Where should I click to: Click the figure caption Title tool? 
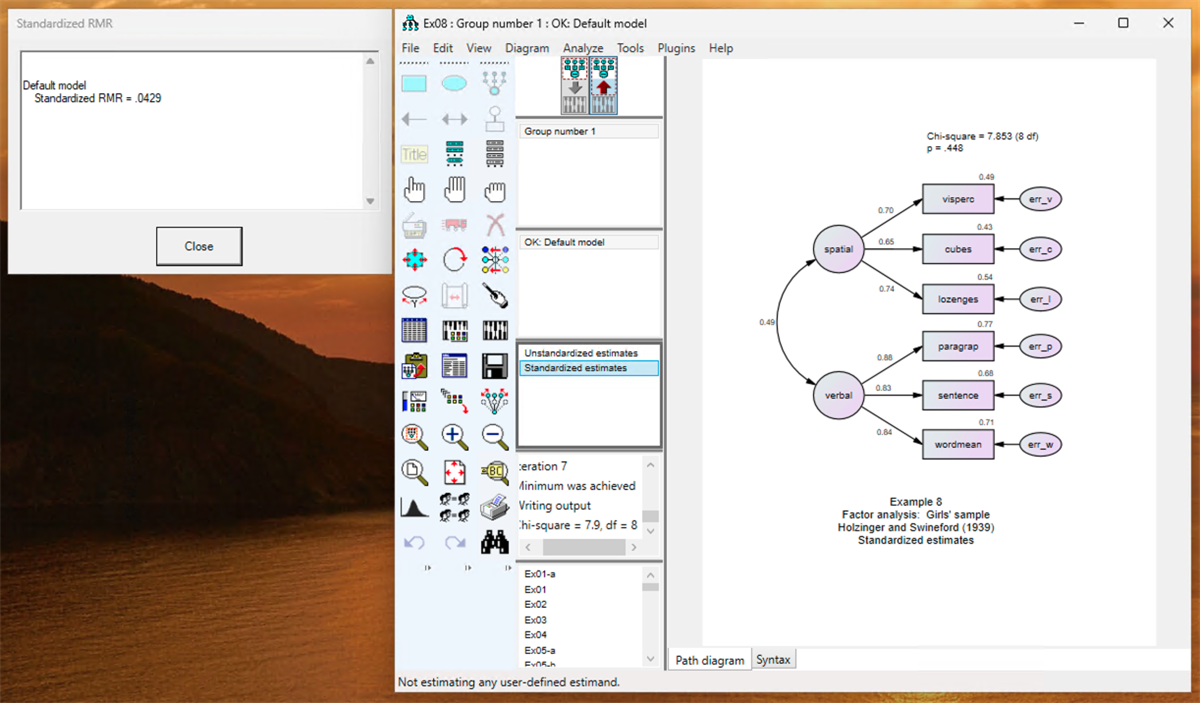414,154
